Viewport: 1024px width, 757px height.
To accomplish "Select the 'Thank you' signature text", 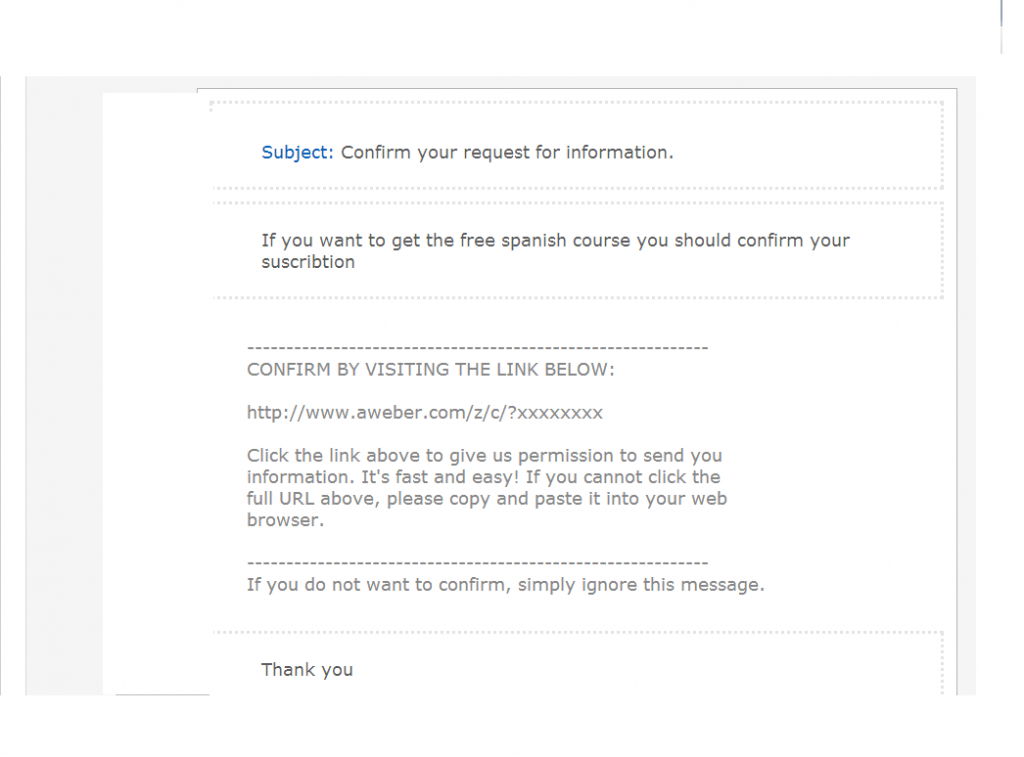I will (307, 670).
